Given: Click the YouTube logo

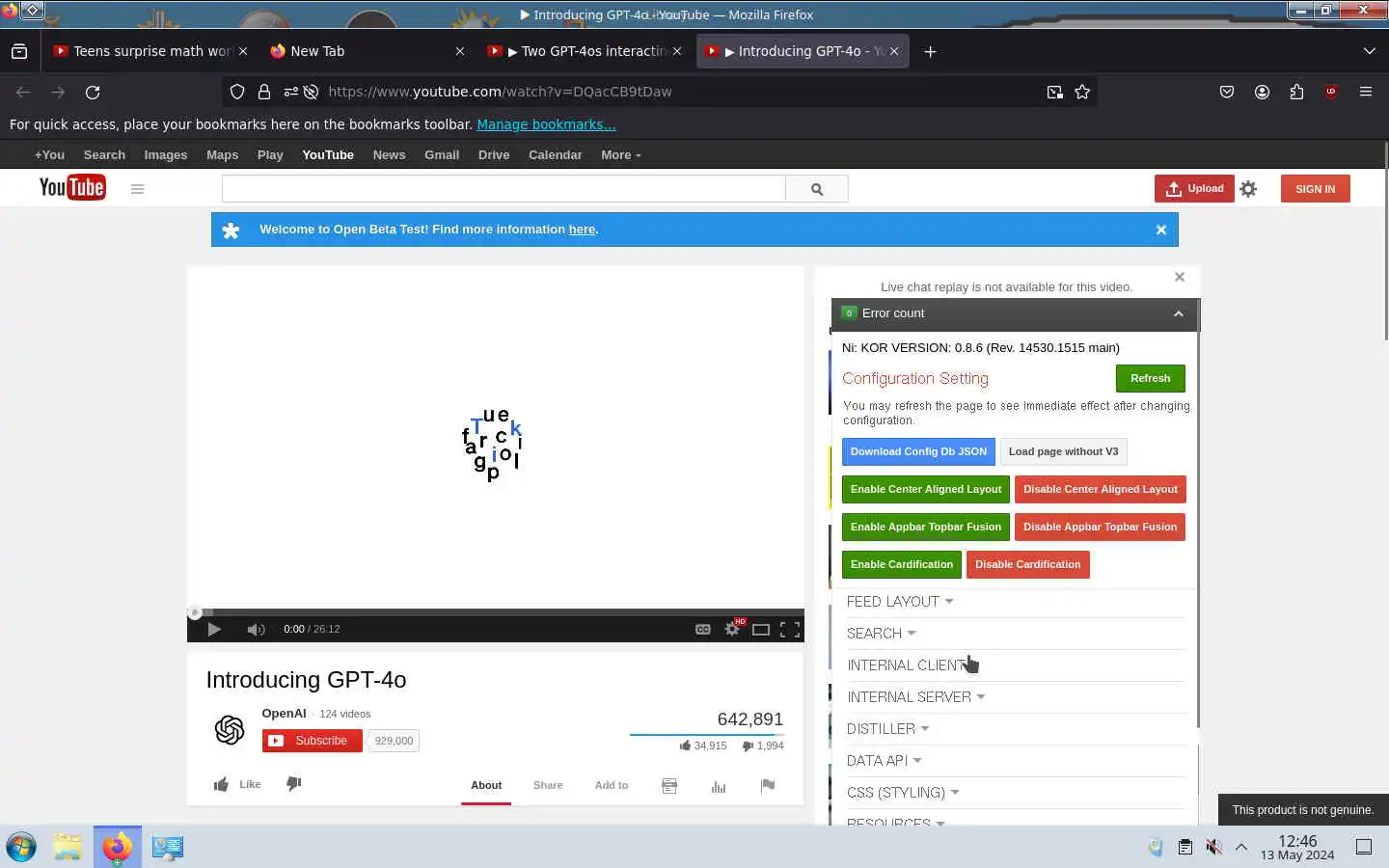Looking at the screenshot, I should [x=72, y=188].
